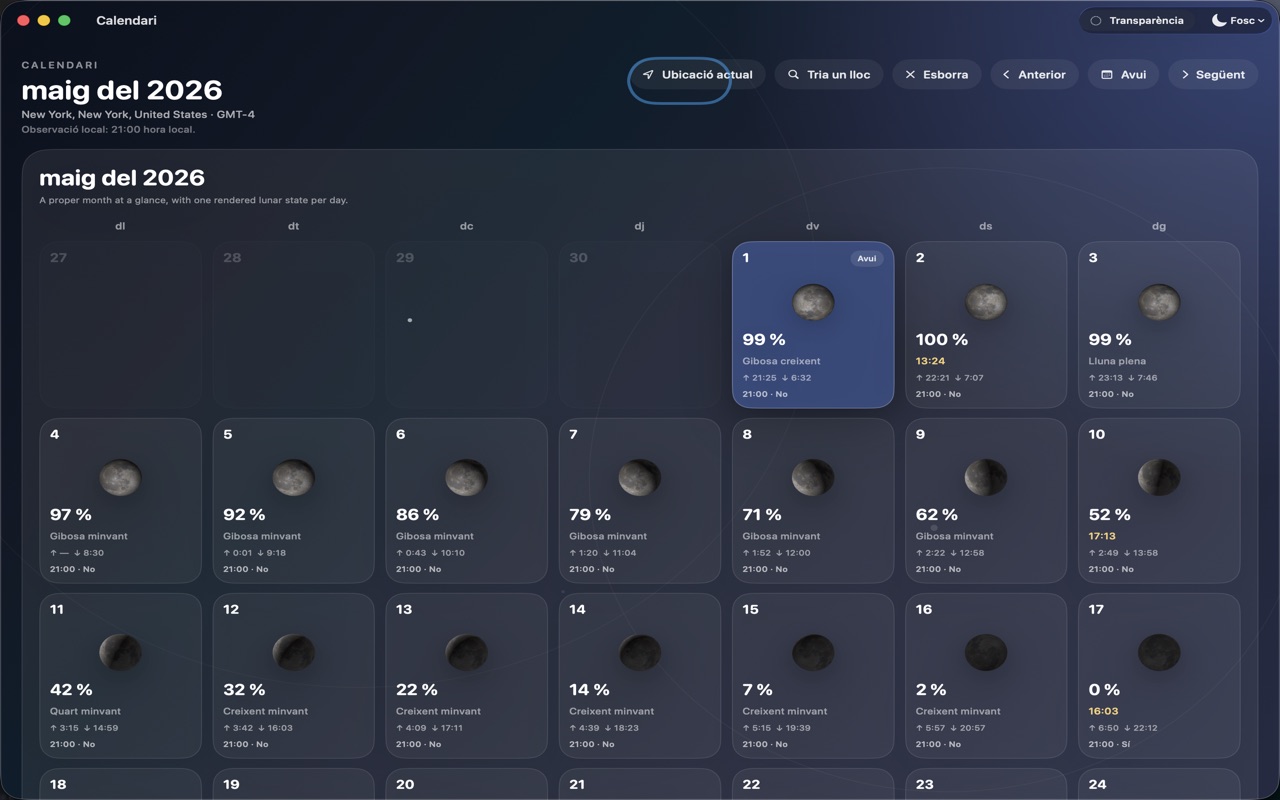Click the New York location text
Screen dimensions: 1280x800
tap(138, 114)
